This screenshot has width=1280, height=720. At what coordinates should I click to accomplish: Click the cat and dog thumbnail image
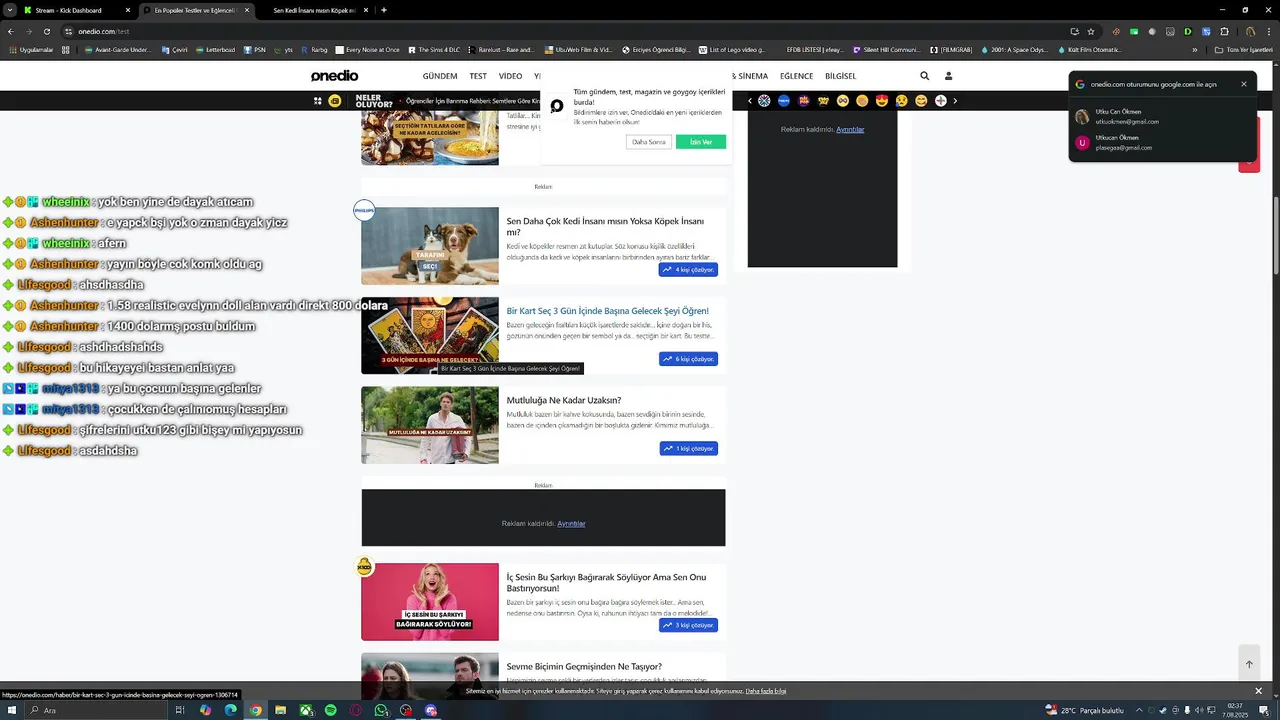coord(430,246)
